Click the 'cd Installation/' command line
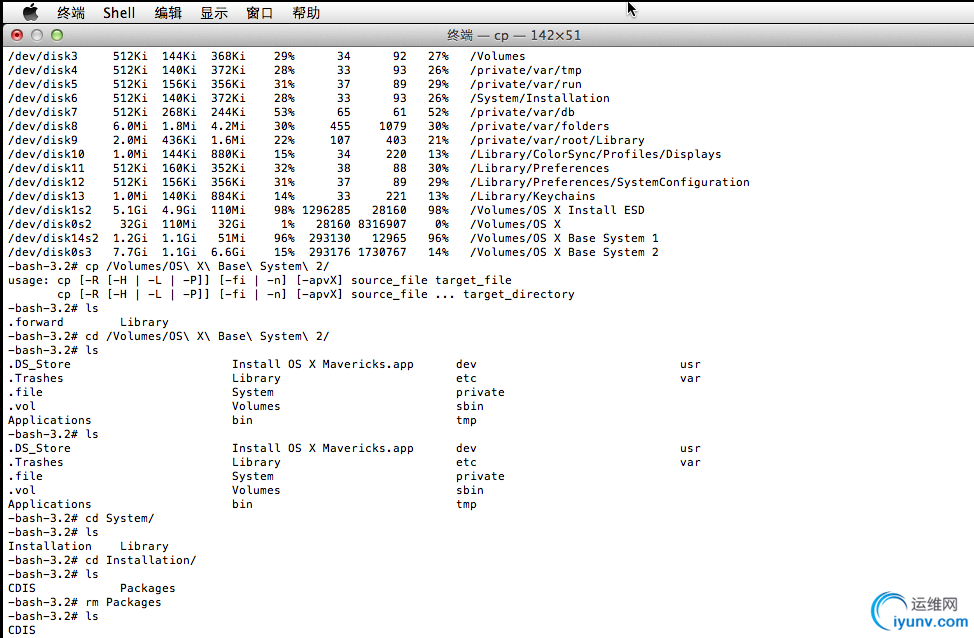Screen dimensions: 974x638 click(140, 560)
